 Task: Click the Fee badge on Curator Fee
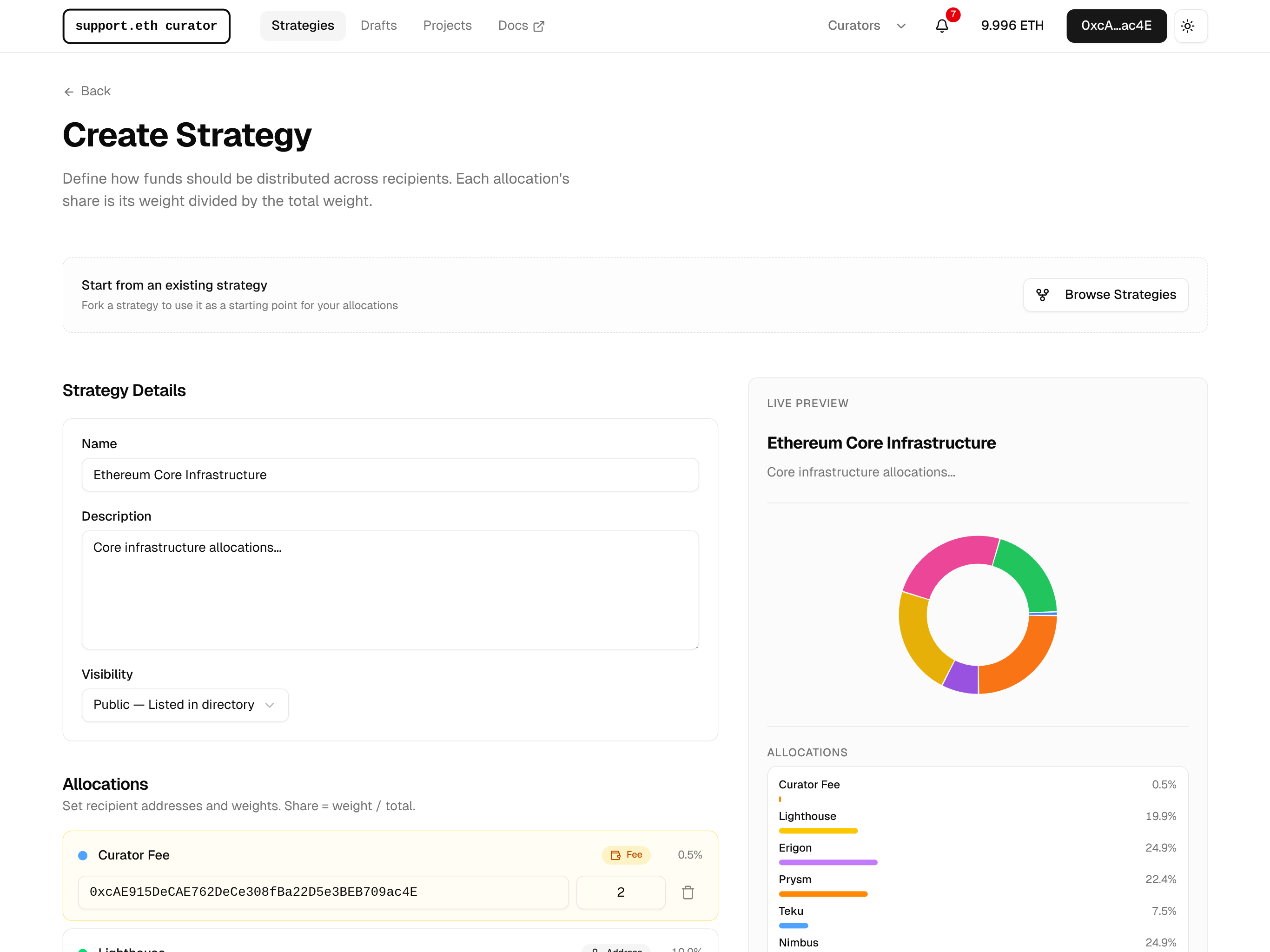626,855
